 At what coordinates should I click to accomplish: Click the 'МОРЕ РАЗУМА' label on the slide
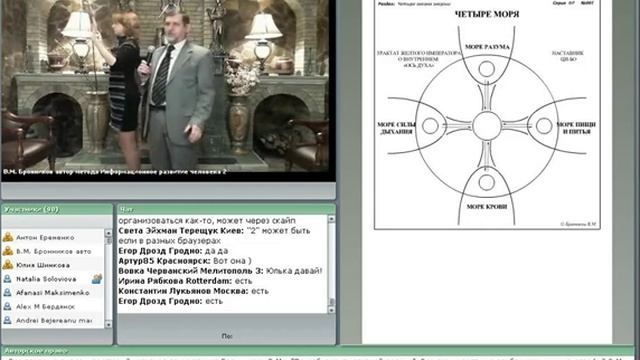[487, 47]
